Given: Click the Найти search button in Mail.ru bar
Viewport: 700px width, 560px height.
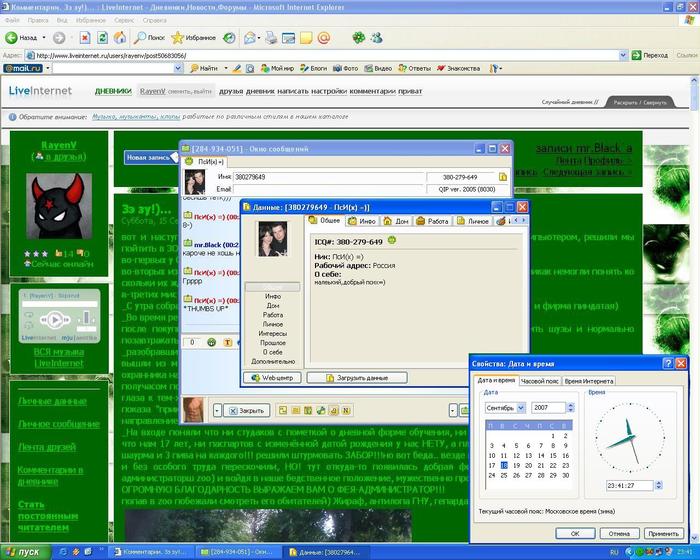Looking at the screenshot, I should tap(204, 68).
